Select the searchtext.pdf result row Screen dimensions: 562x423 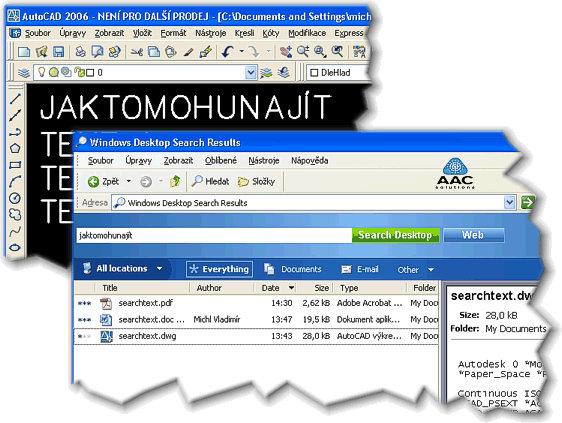coord(256,303)
